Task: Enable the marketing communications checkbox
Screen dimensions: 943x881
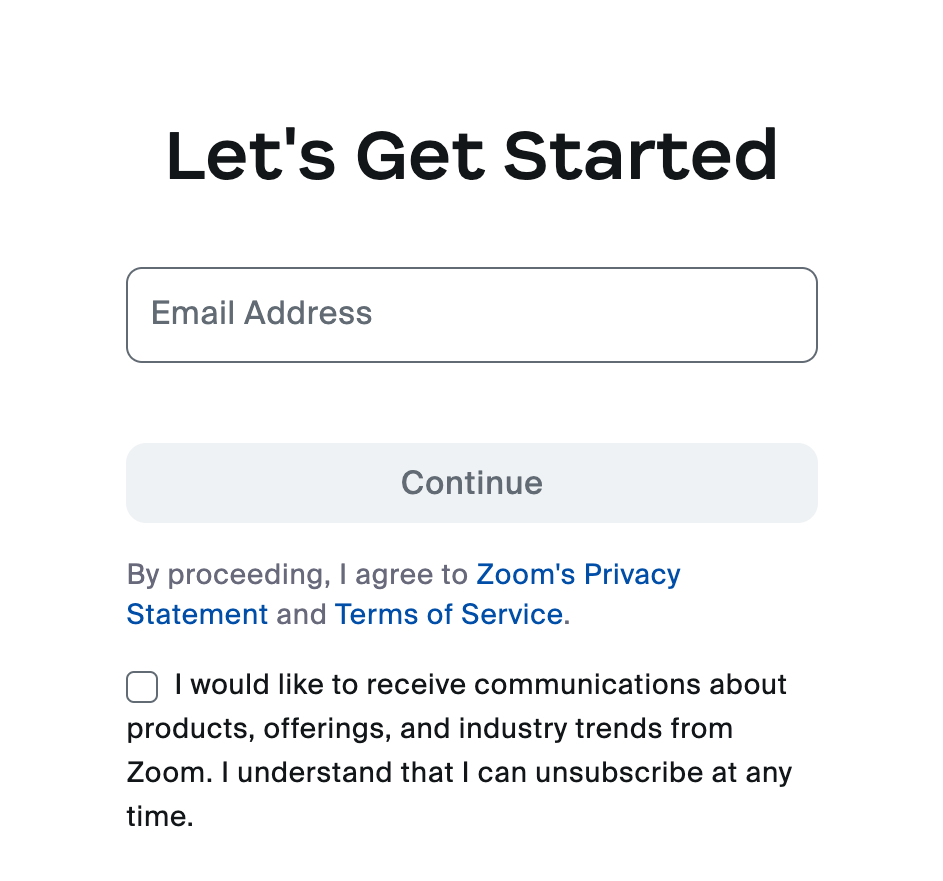Action: coord(142,688)
